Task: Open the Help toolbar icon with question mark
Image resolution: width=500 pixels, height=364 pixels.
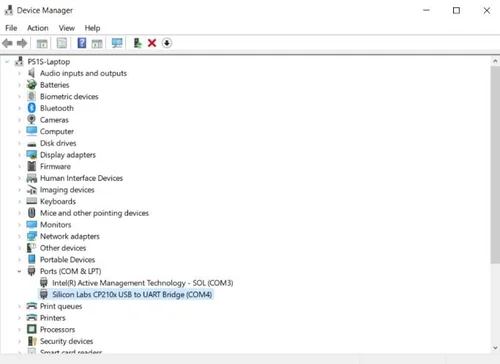Action: [82, 43]
